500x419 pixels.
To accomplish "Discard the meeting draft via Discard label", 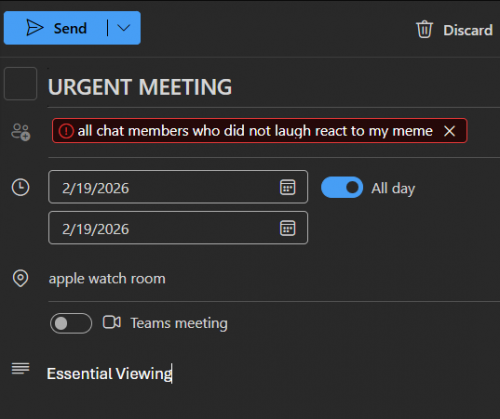I will tap(468, 30).
